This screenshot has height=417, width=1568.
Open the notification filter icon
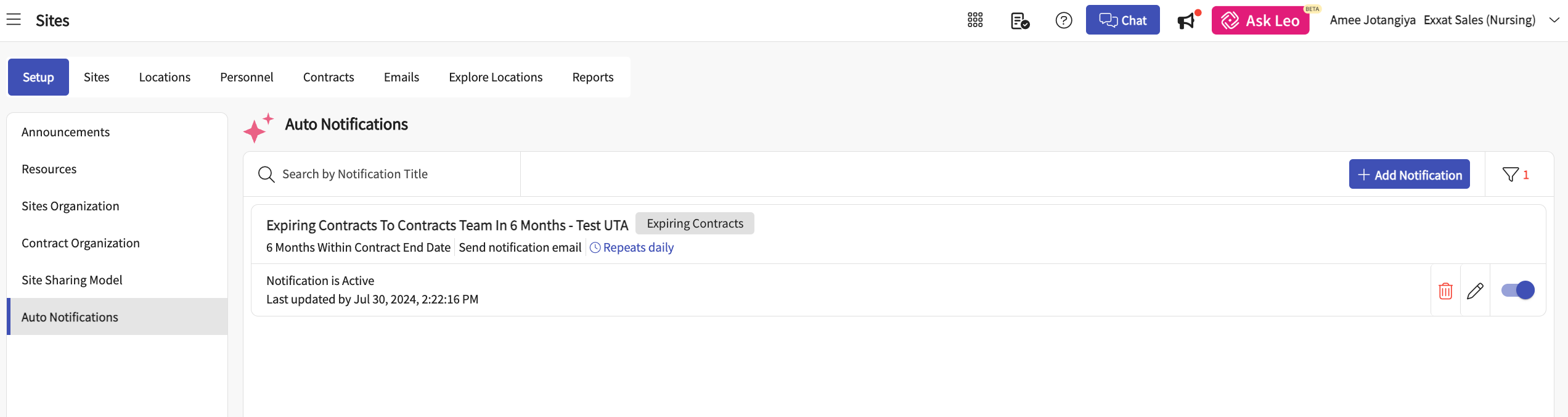[1511, 175]
